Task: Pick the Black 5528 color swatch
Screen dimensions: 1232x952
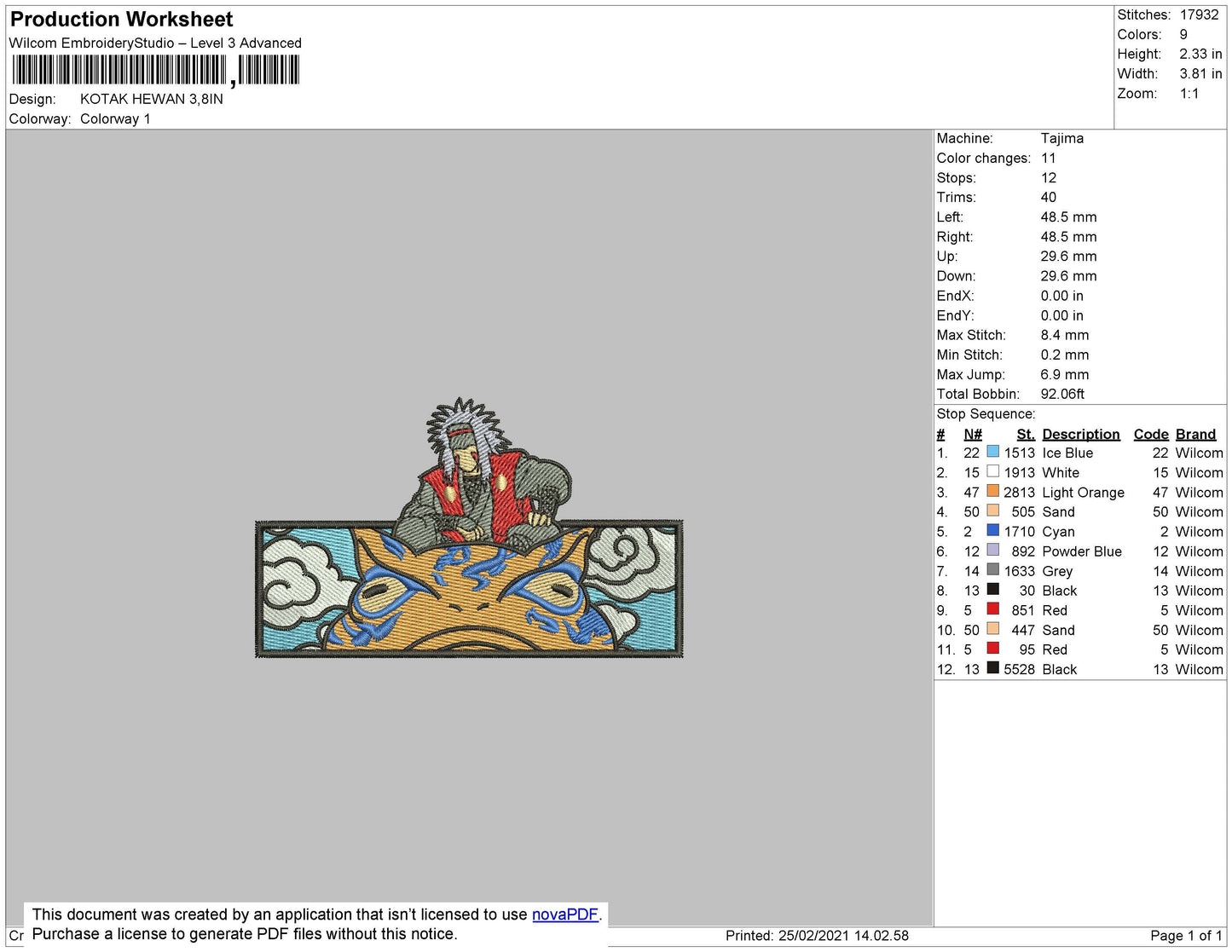Action: (992, 667)
